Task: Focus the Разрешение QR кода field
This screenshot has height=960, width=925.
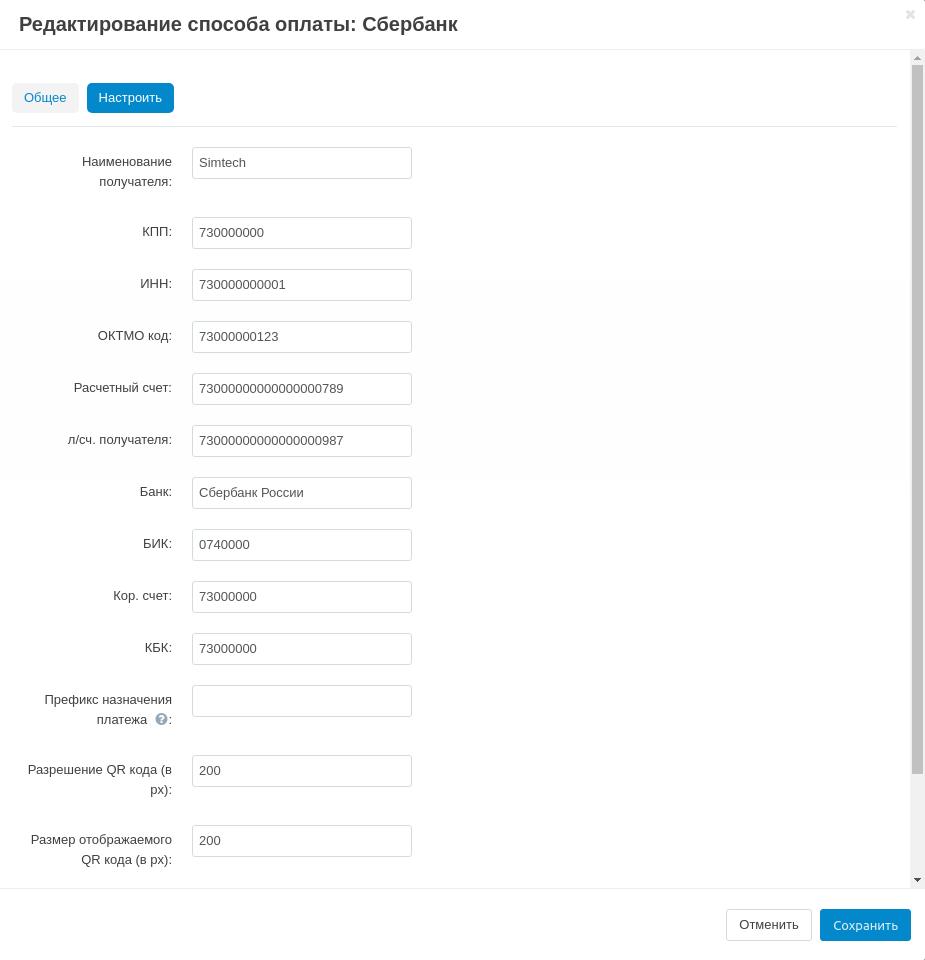Action: tap(301, 771)
